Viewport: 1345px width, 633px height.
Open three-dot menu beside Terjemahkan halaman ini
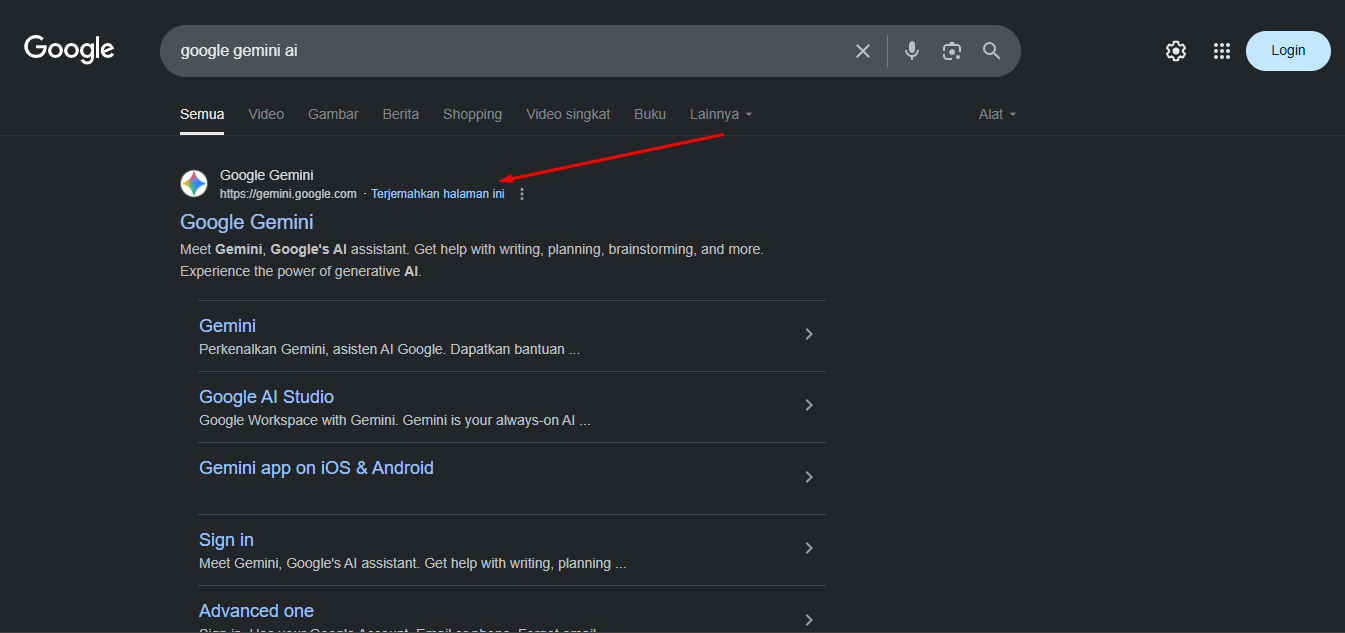(521, 194)
